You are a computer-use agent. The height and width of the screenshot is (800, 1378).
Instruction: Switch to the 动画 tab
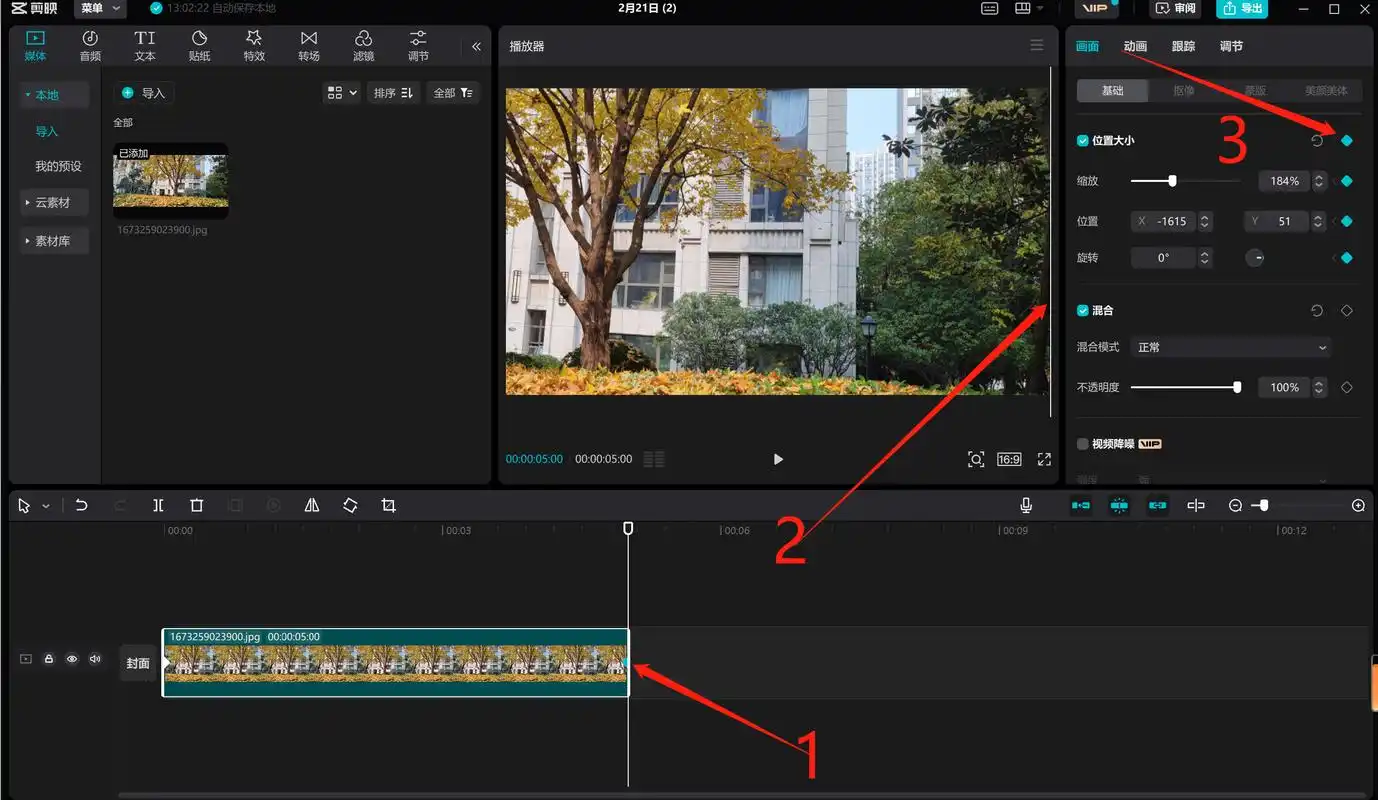(1135, 46)
